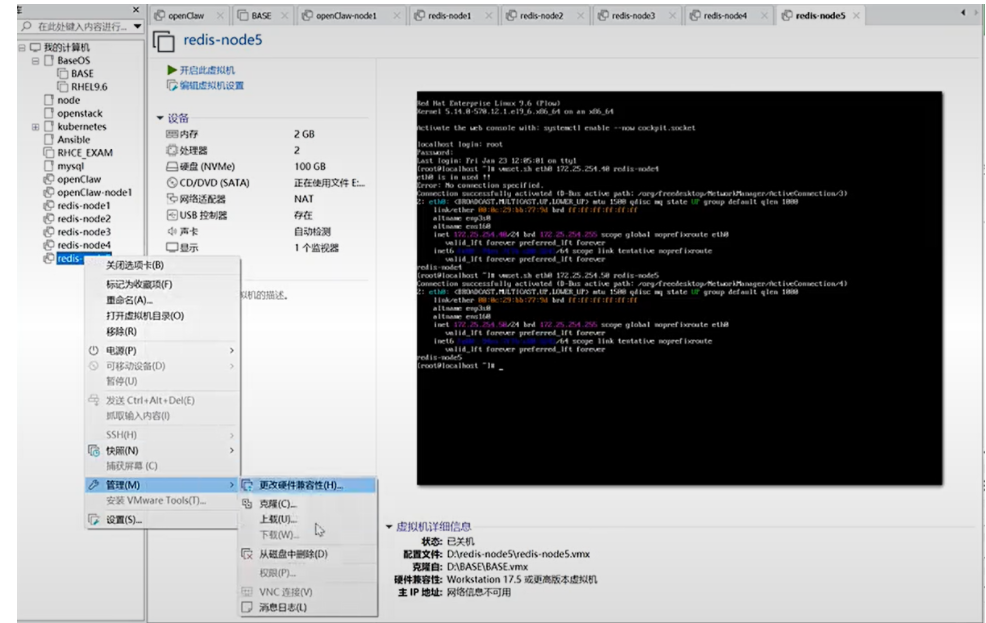Click the wrench icon beside 管理(M)
The height and width of the screenshot is (623, 986).
(x=94, y=485)
